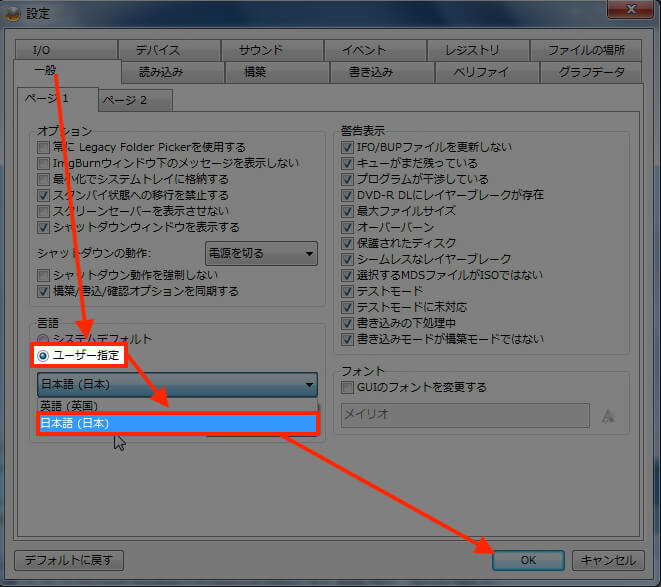The image size is (661, 587).
Task: Toggle GUIのフォントを変更する checkbox
Action: coord(348,387)
